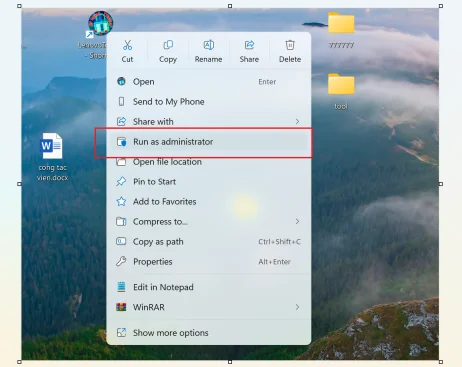Click the app icon beside Open

pyautogui.click(x=121, y=81)
